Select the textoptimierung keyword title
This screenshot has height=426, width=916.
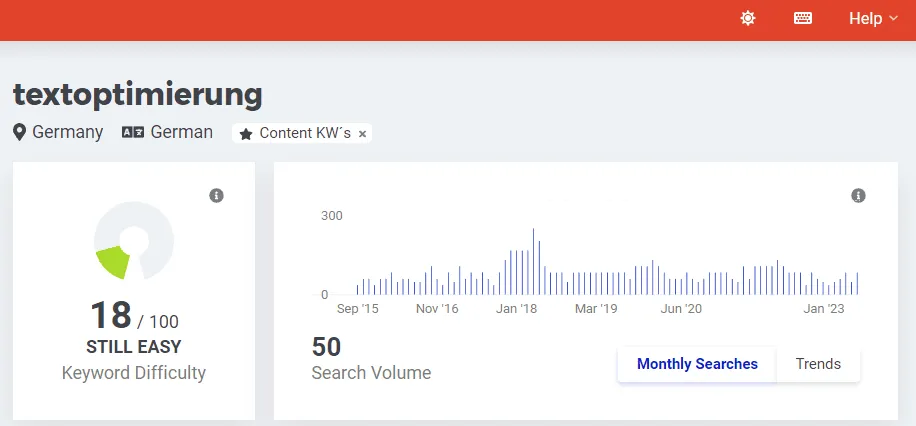click(138, 95)
